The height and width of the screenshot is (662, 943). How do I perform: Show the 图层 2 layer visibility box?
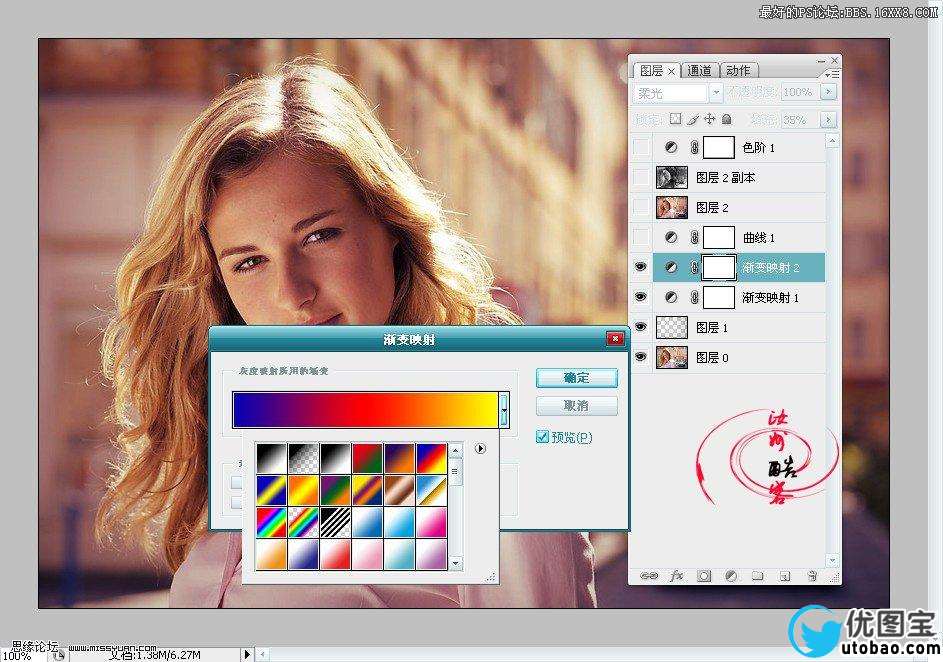pyautogui.click(x=642, y=207)
